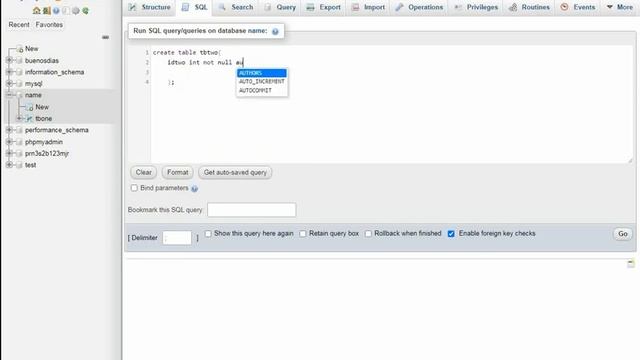Click 'Get auto-saved query' button
Image resolution: width=640 pixels, height=360 pixels.
pyautogui.click(x=235, y=172)
